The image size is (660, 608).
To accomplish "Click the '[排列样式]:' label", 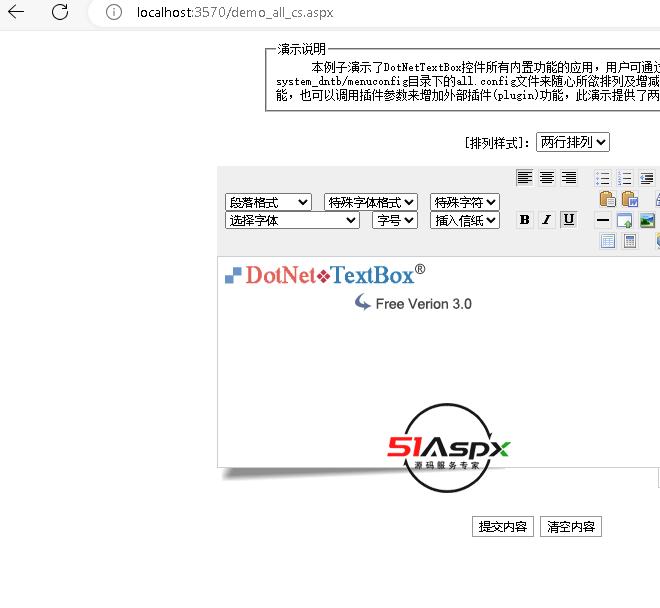I will pos(497,143).
